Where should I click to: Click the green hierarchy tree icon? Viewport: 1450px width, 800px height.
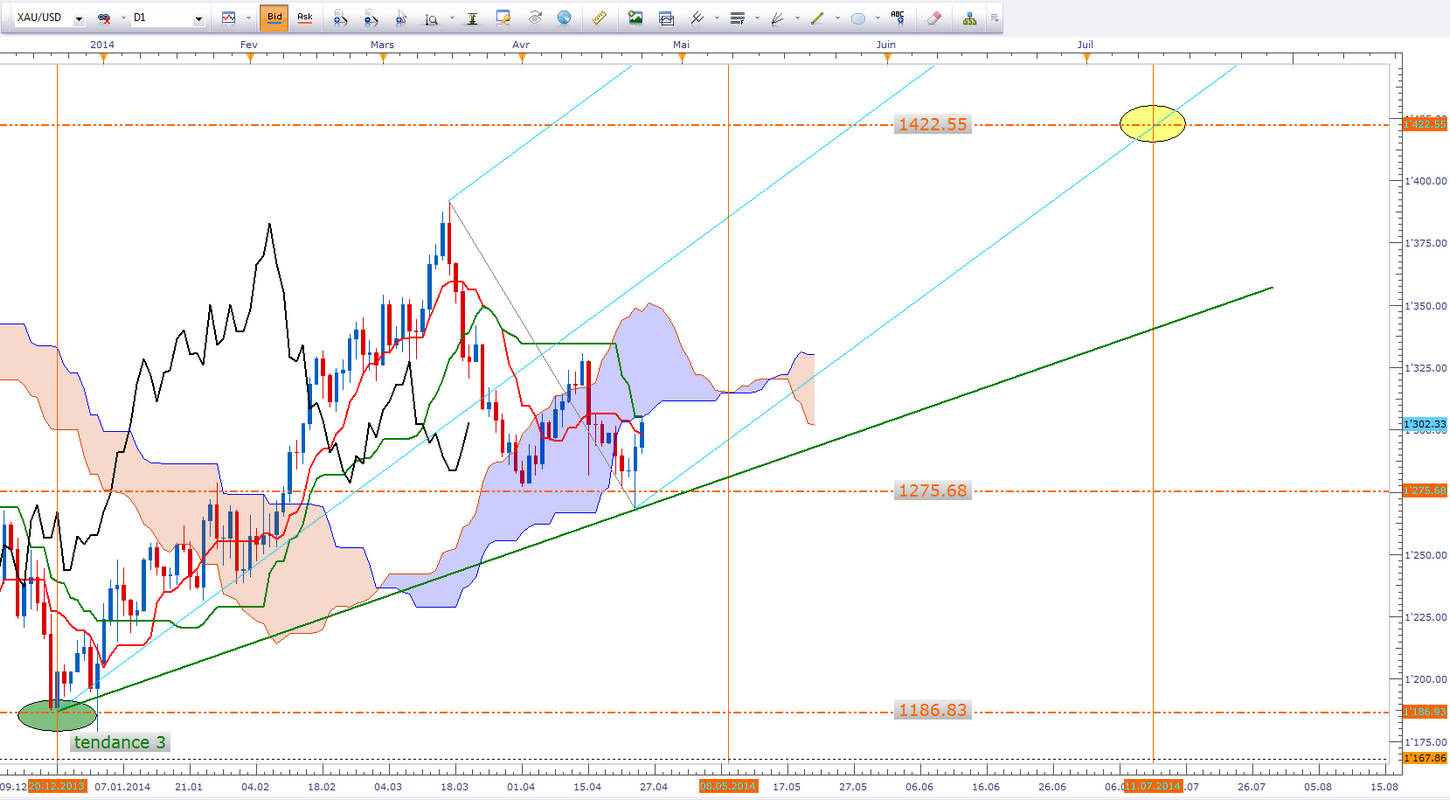tap(969, 18)
